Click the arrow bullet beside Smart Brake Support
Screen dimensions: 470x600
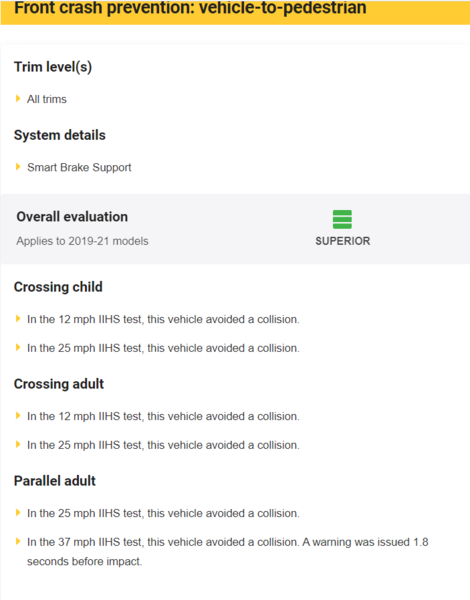18,167
